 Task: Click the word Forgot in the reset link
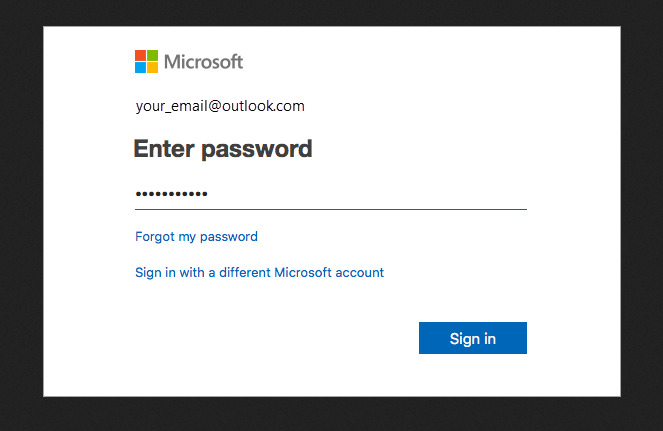[155, 236]
